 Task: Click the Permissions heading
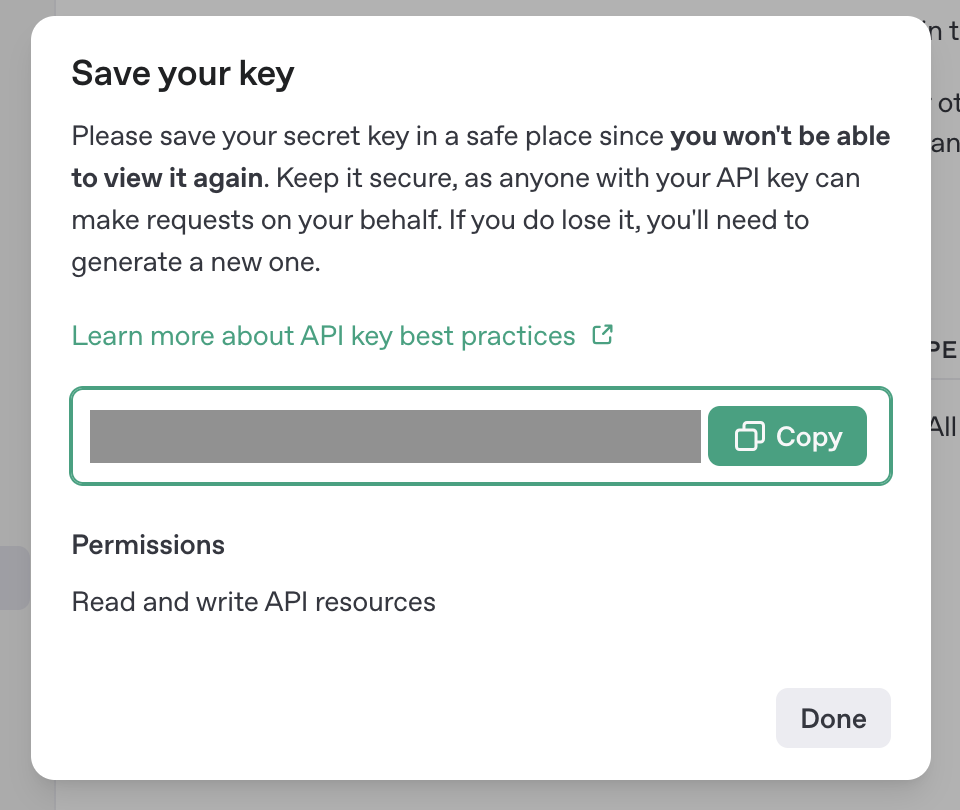[x=148, y=545]
